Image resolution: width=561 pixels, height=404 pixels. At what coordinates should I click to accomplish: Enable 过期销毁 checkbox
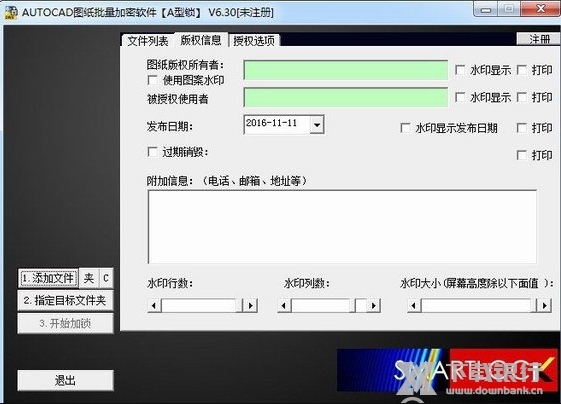152,152
